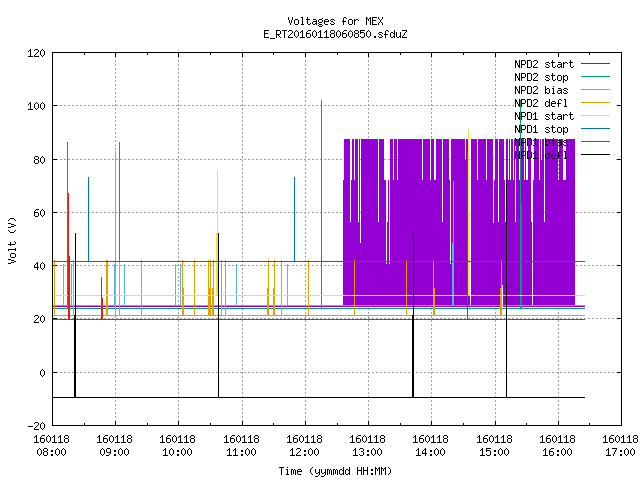
Task: Click the 160118 12:00 time tick label
Action: [304, 446]
